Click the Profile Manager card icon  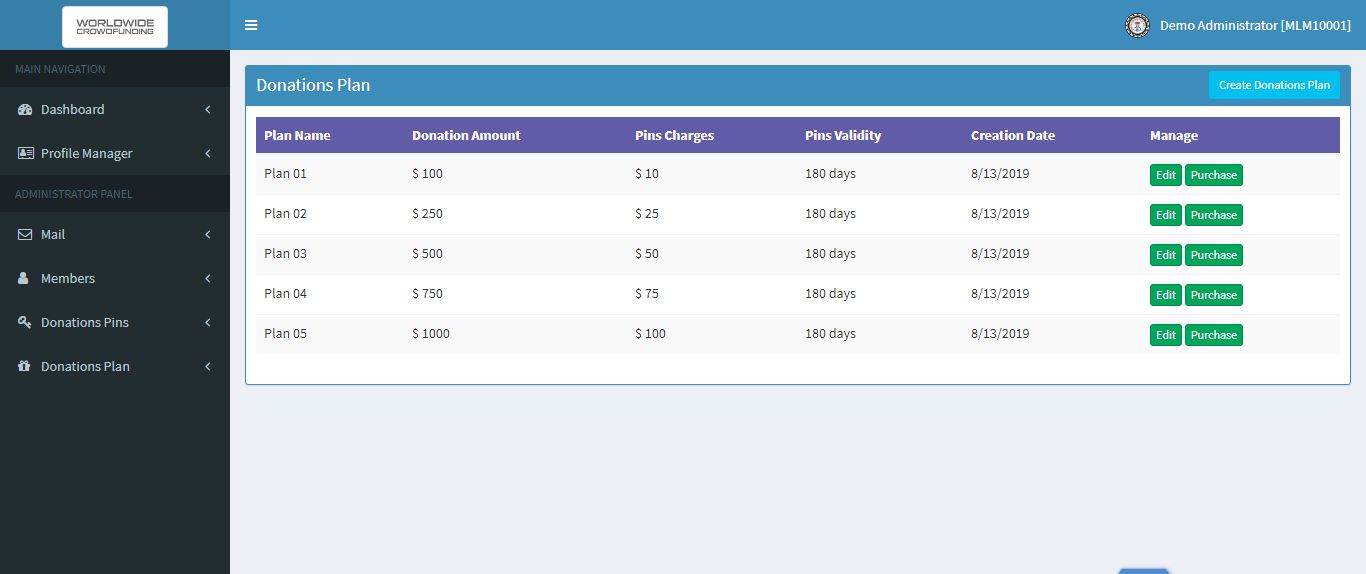[25, 153]
